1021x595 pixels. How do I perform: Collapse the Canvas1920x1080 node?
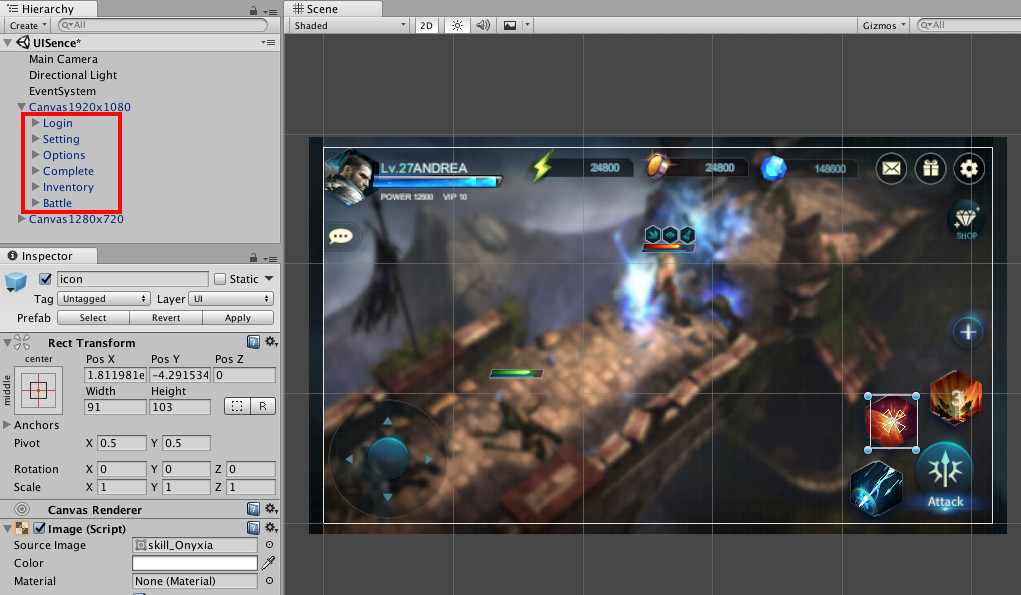pyautogui.click(x=22, y=107)
